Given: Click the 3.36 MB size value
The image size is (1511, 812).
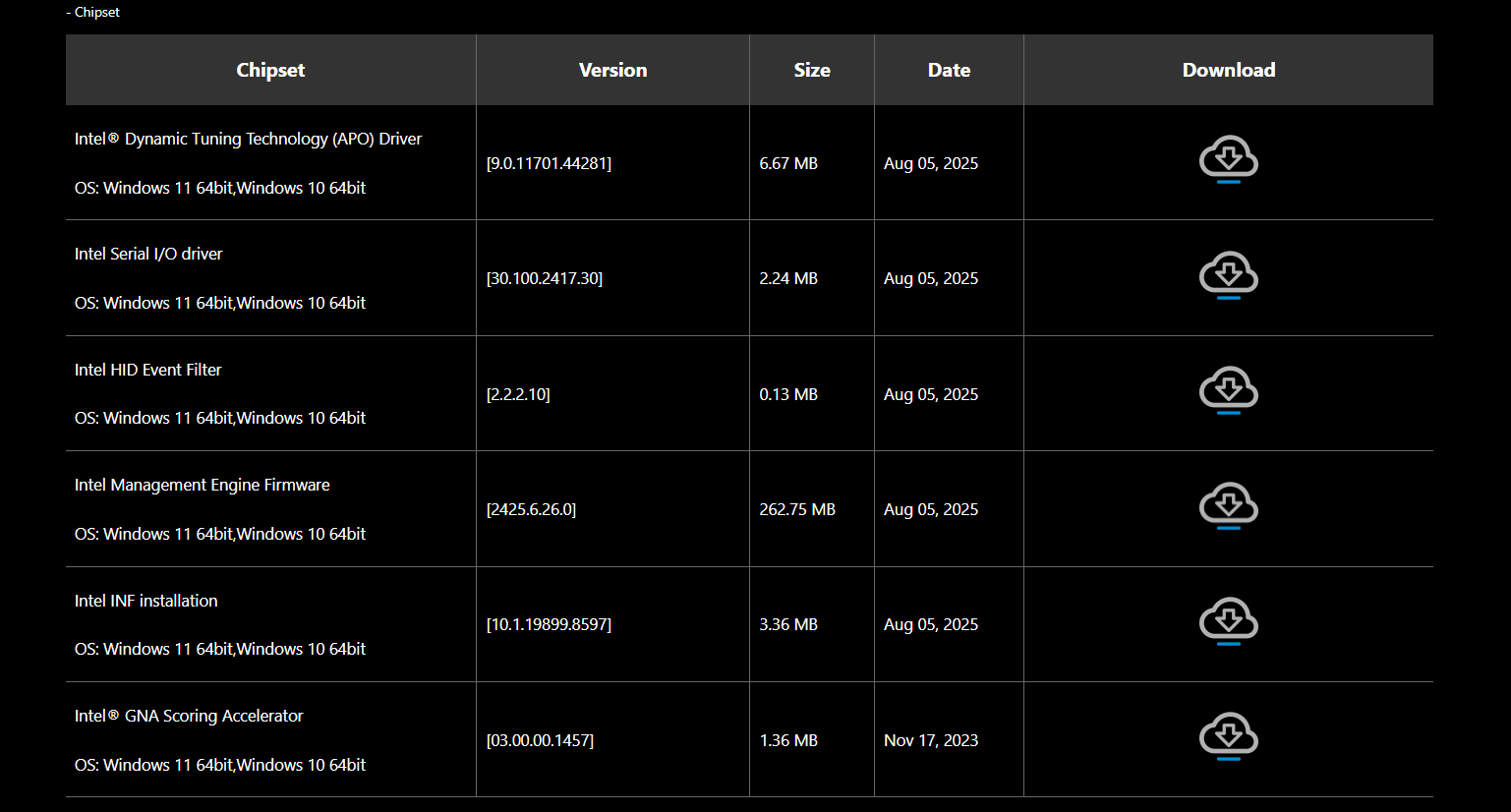Looking at the screenshot, I should pos(788,624).
